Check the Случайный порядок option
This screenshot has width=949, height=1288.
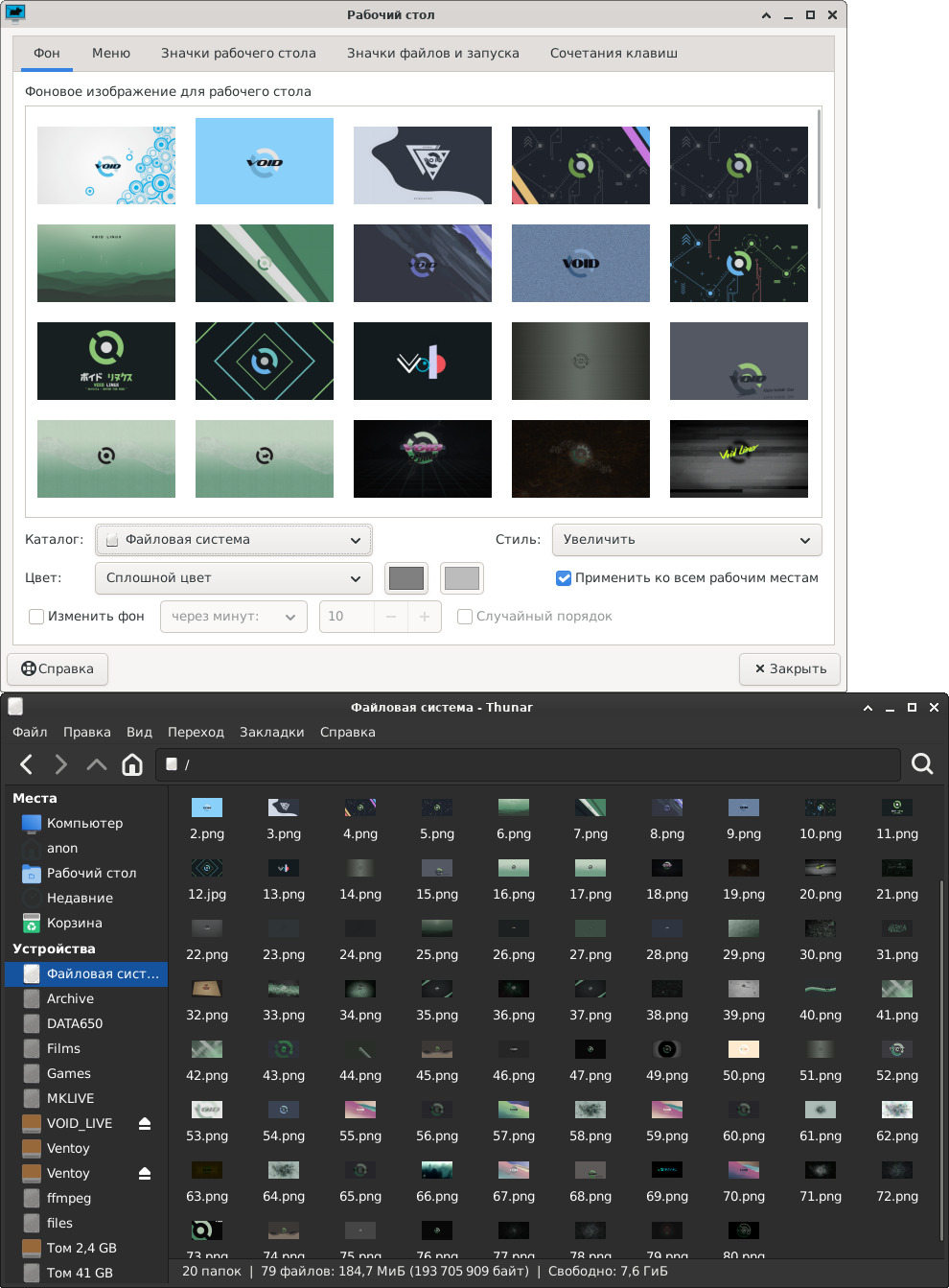(x=465, y=617)
